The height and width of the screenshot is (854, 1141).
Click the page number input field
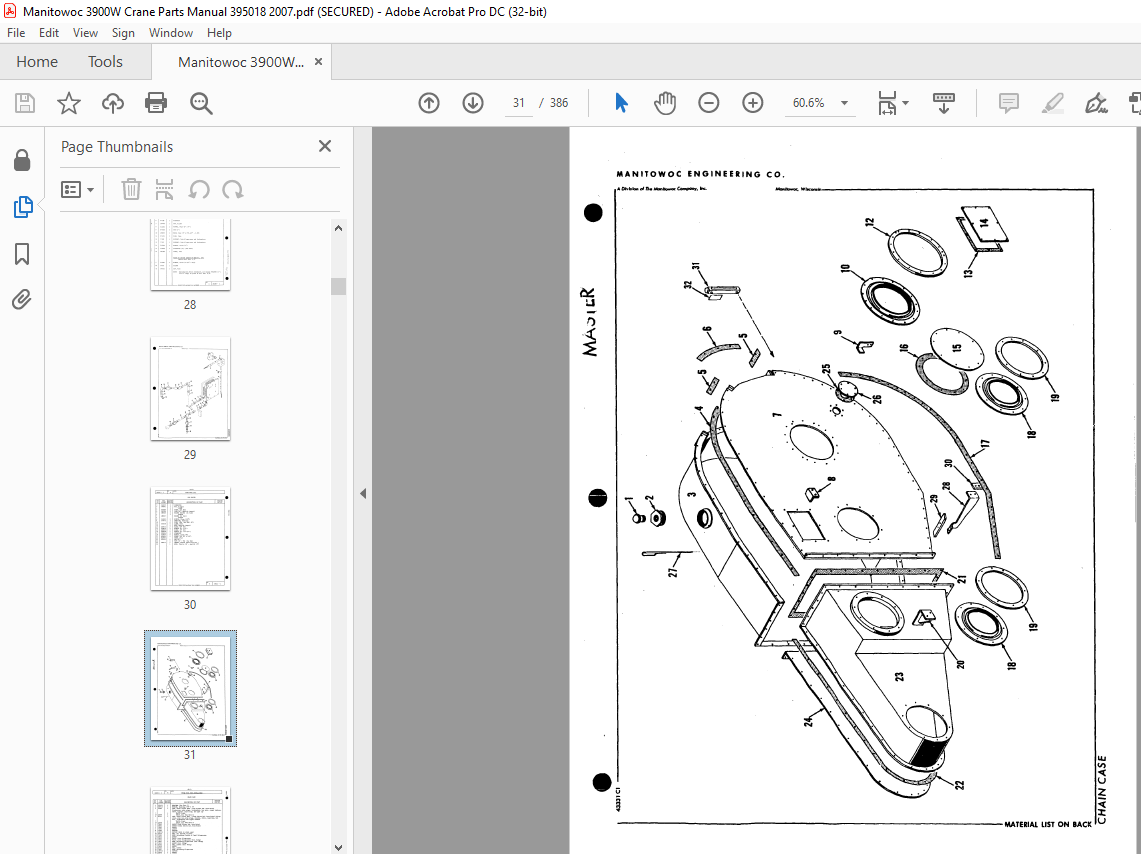click(x=519, y=103)
